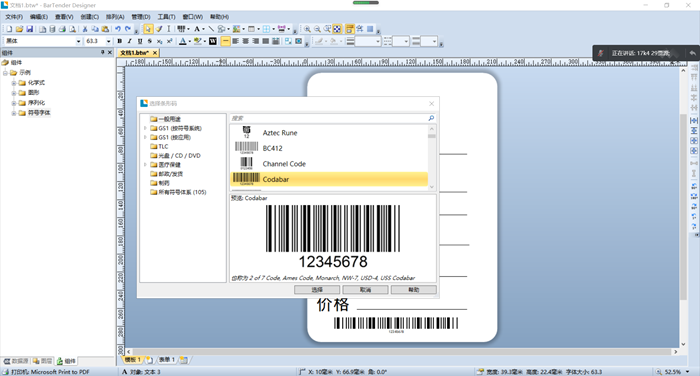Select the barcode creation tool icon
Screen dimensions: 700x376
tap(181, 29)
